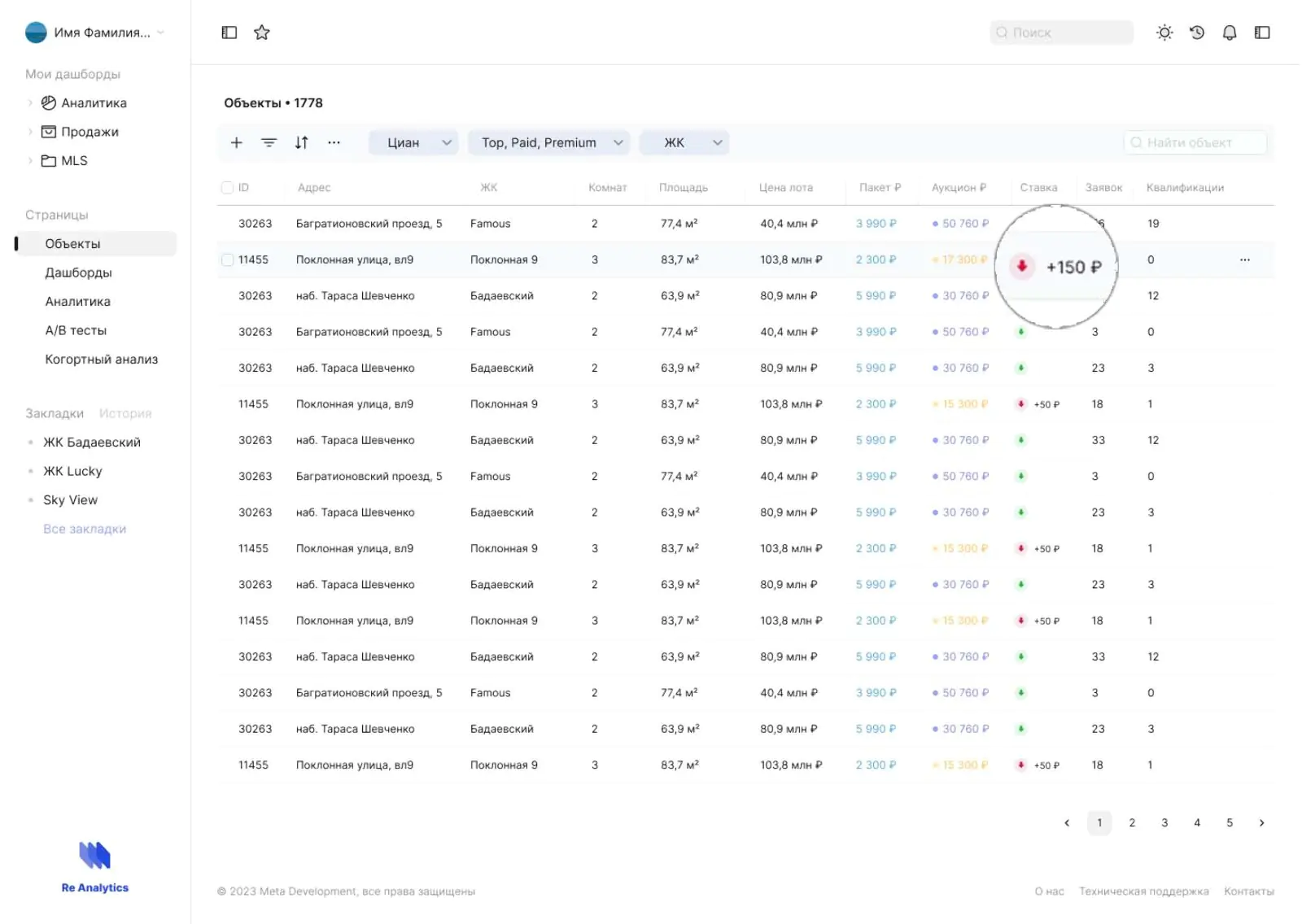
Task: Click Квалификации column header
Action: click(1185, 188)
